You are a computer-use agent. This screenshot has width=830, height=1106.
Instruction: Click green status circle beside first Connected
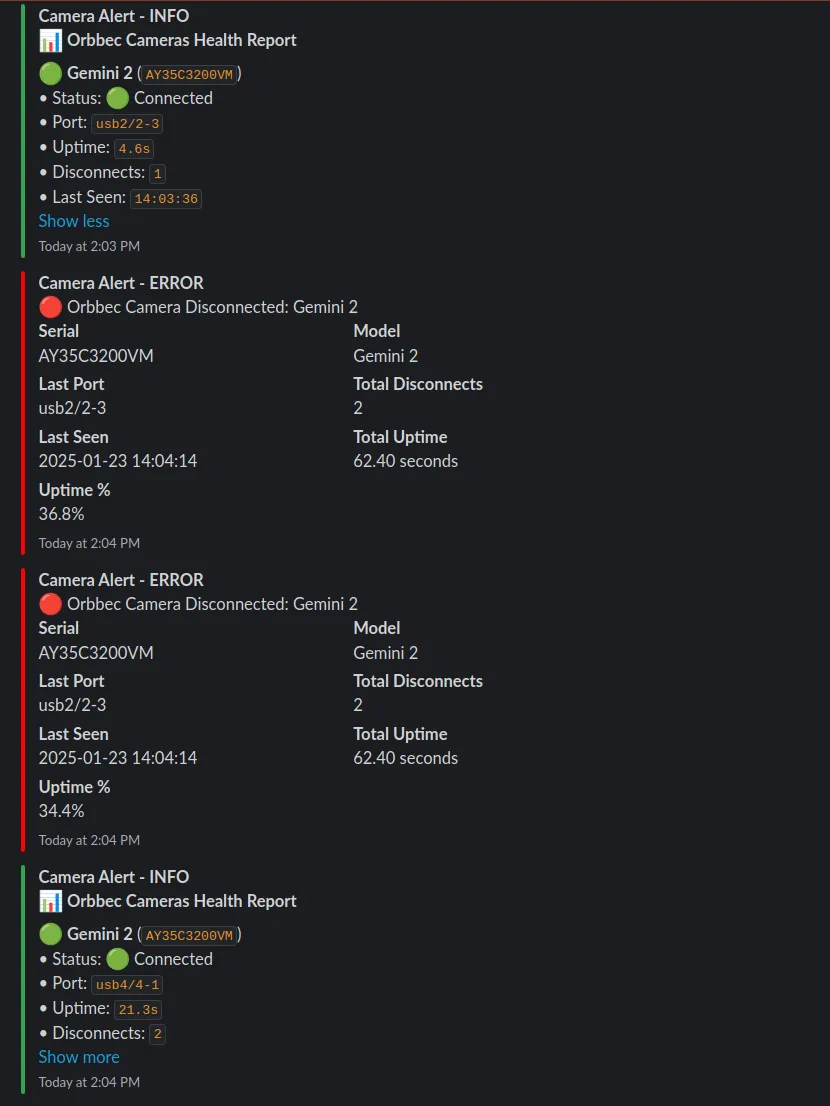tap(118, 98)
